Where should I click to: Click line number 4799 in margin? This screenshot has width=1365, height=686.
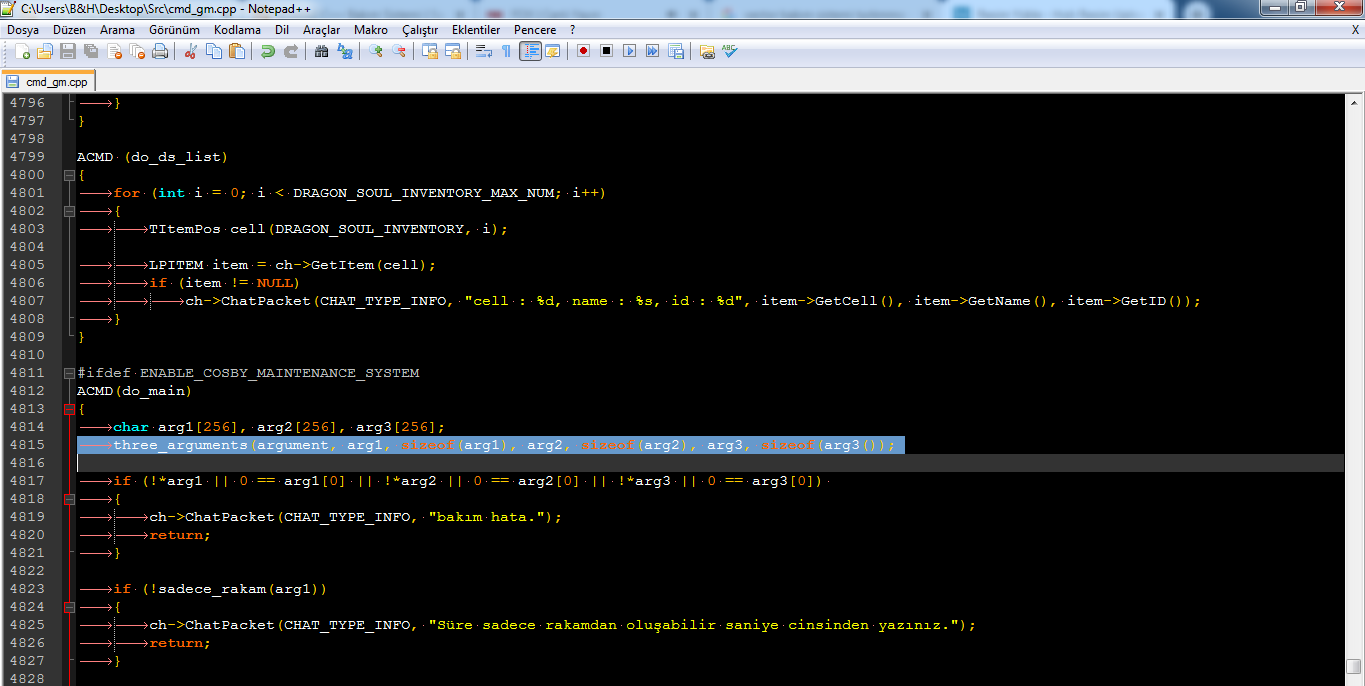pyautogui.click(x=26, y=157)
